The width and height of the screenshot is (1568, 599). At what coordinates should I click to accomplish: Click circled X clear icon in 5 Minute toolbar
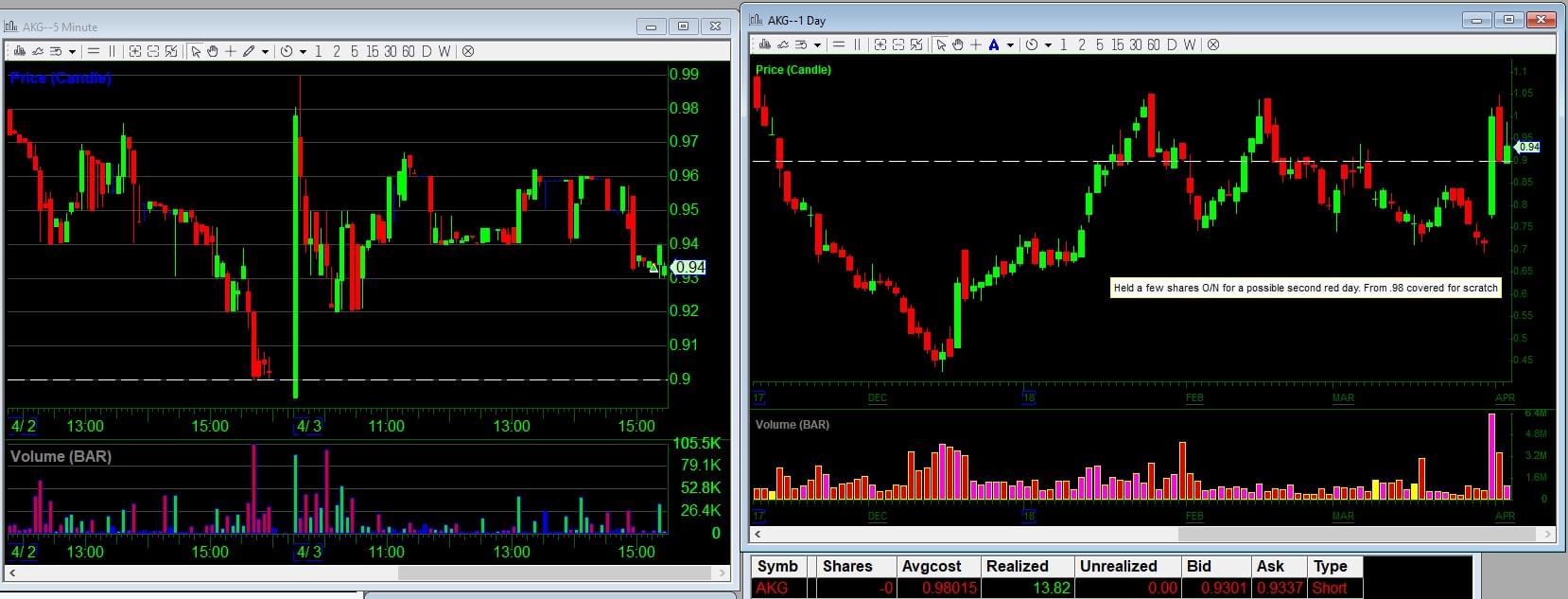pos(468,51)
